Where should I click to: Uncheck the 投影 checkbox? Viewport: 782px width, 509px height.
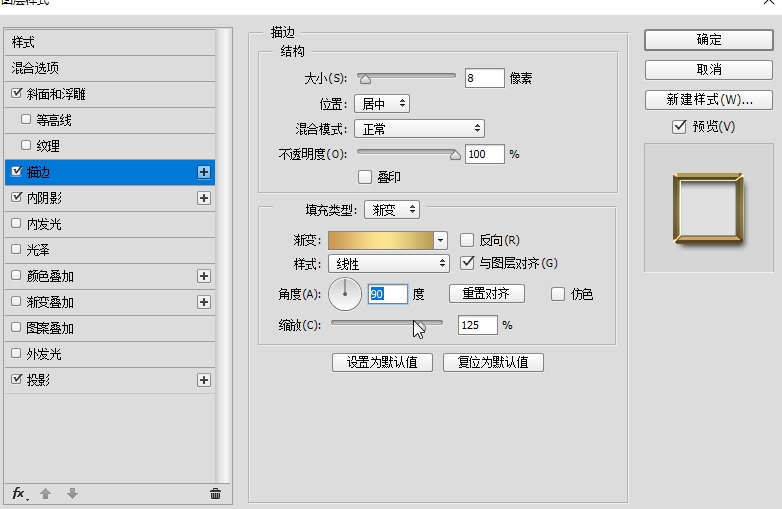click(16, 379)
